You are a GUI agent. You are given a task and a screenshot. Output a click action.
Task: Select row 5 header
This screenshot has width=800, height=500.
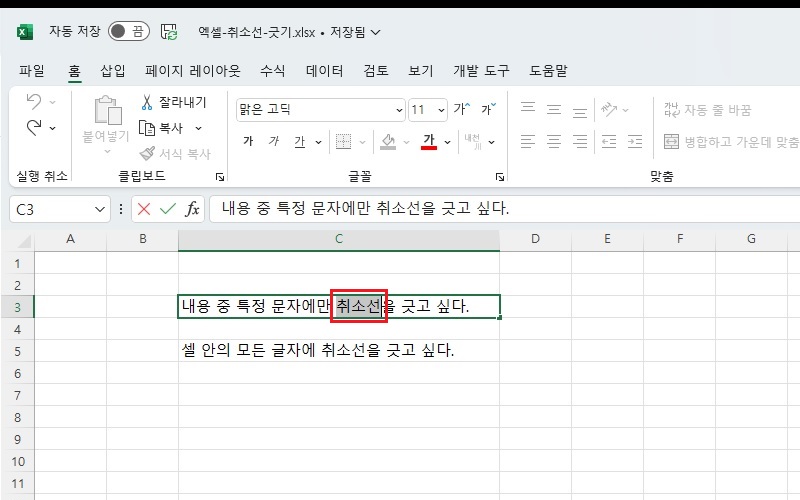pos(17,352)
